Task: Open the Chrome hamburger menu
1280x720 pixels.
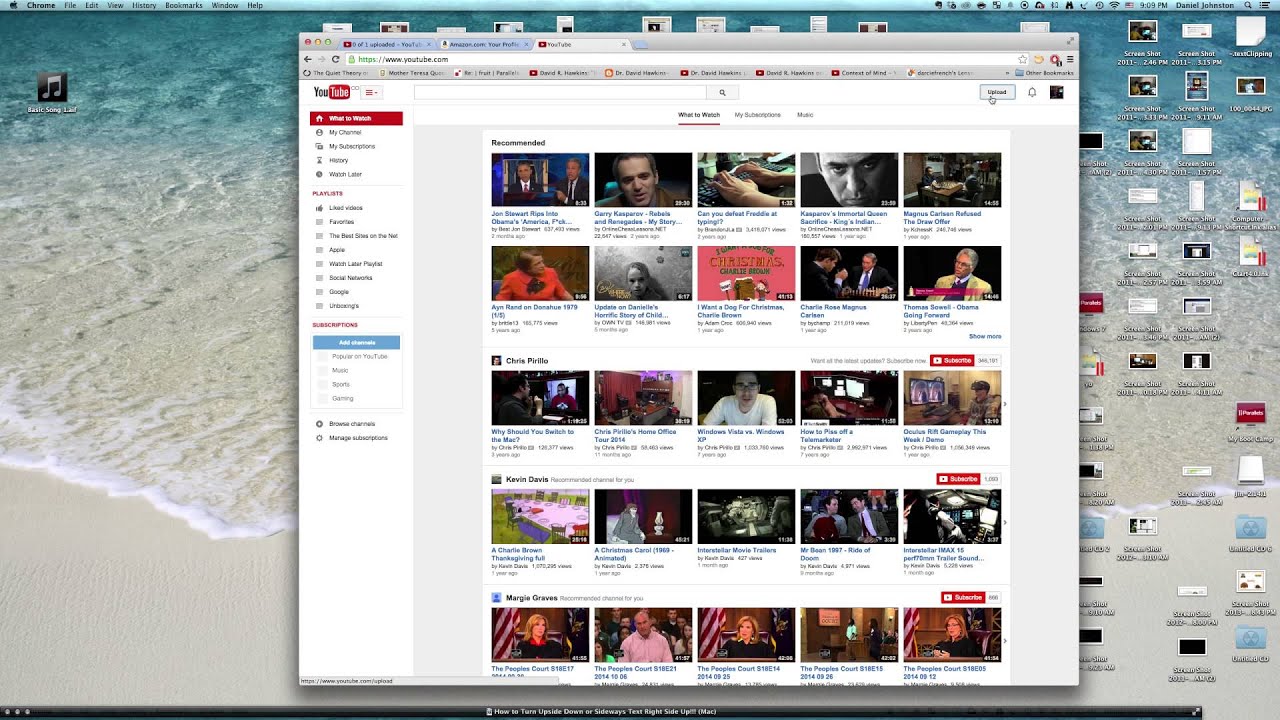Action: click(1070, 59)
